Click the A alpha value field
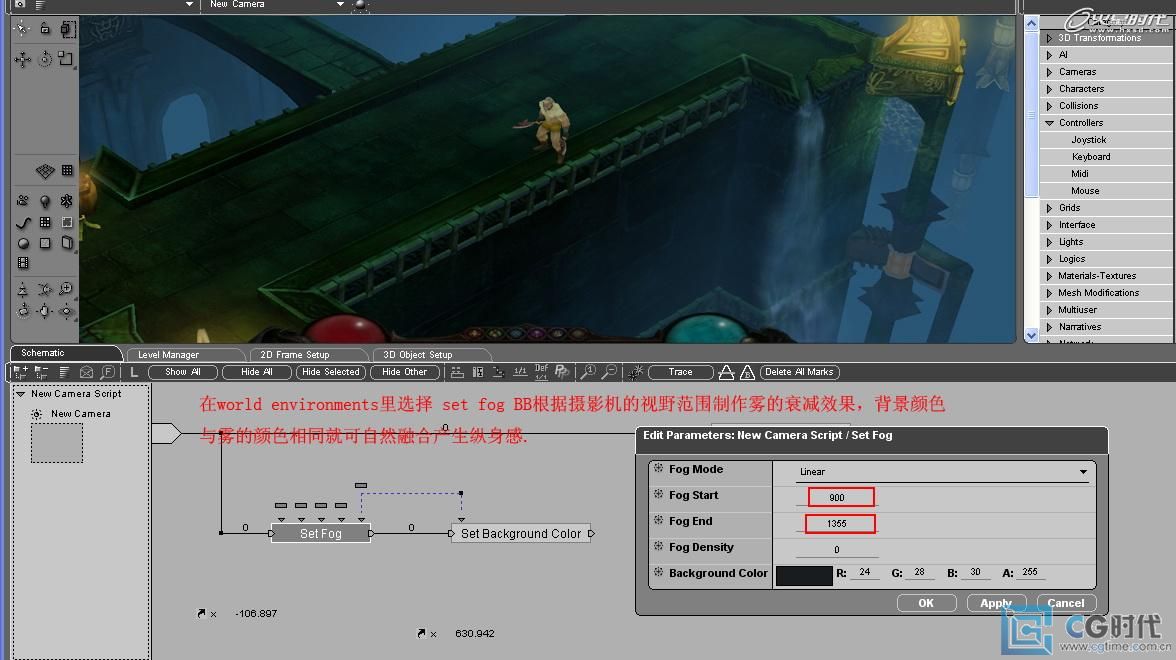The height and width of the screenshot is (660, 1176). tap(1030, 572)
